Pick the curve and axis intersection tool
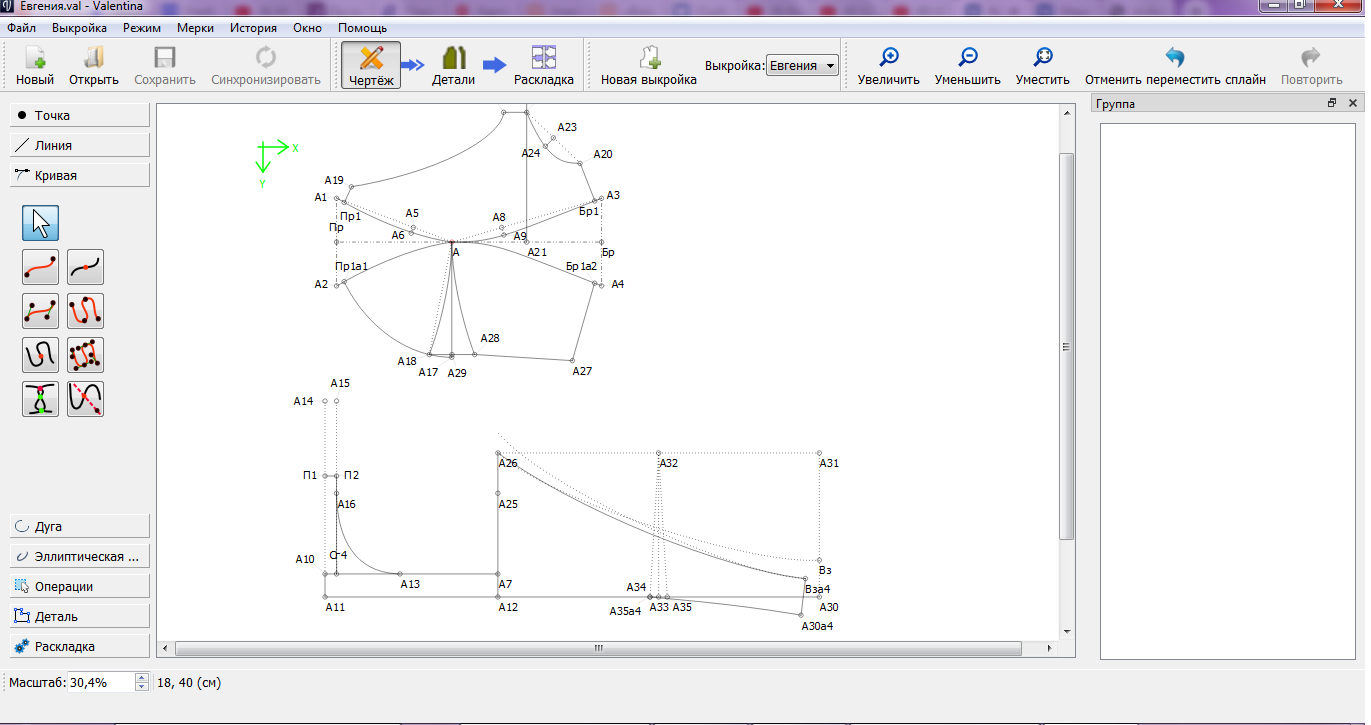This screenshot has height=725, width=1371. (x=85, y=399)
